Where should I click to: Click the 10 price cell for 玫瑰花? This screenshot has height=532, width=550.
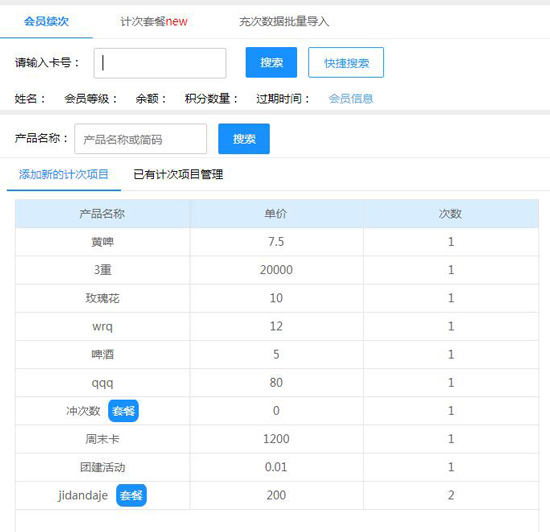276,298
